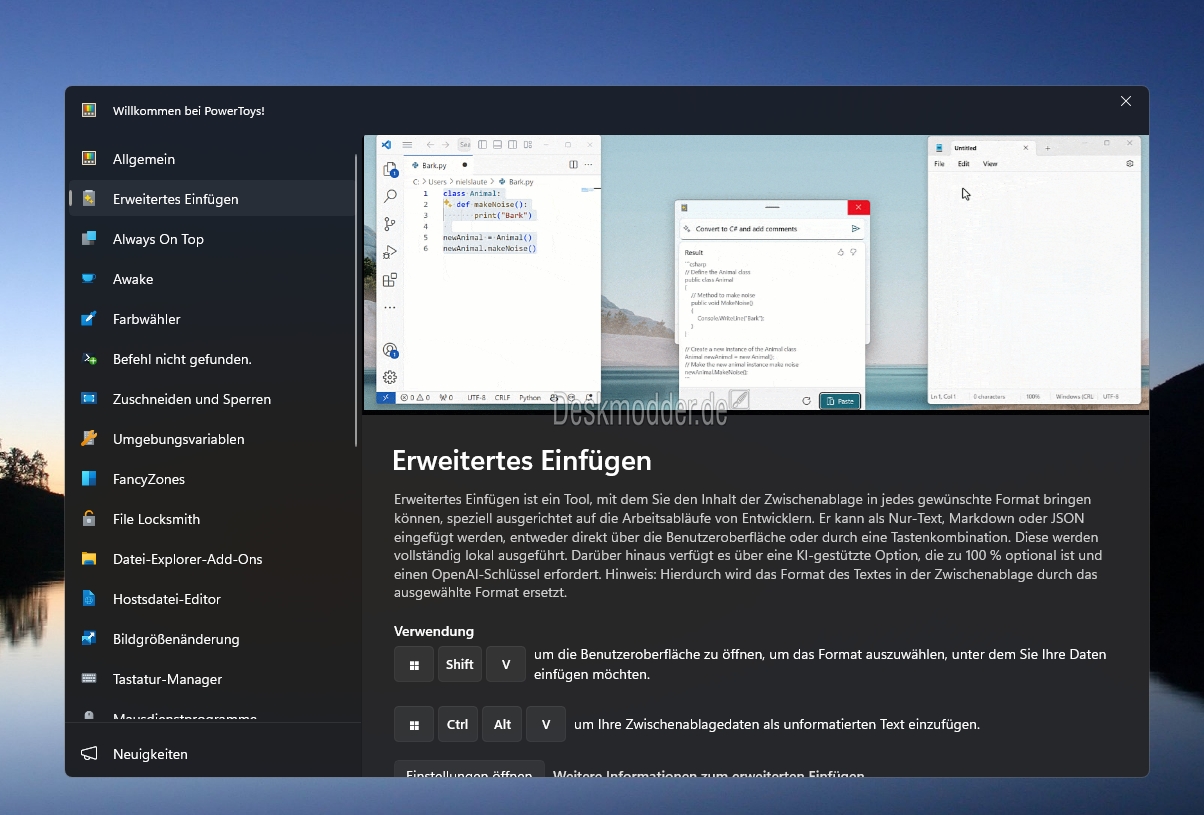
Task: Click the Windows key next to Ctrl
Action: [x=414, y=725]
